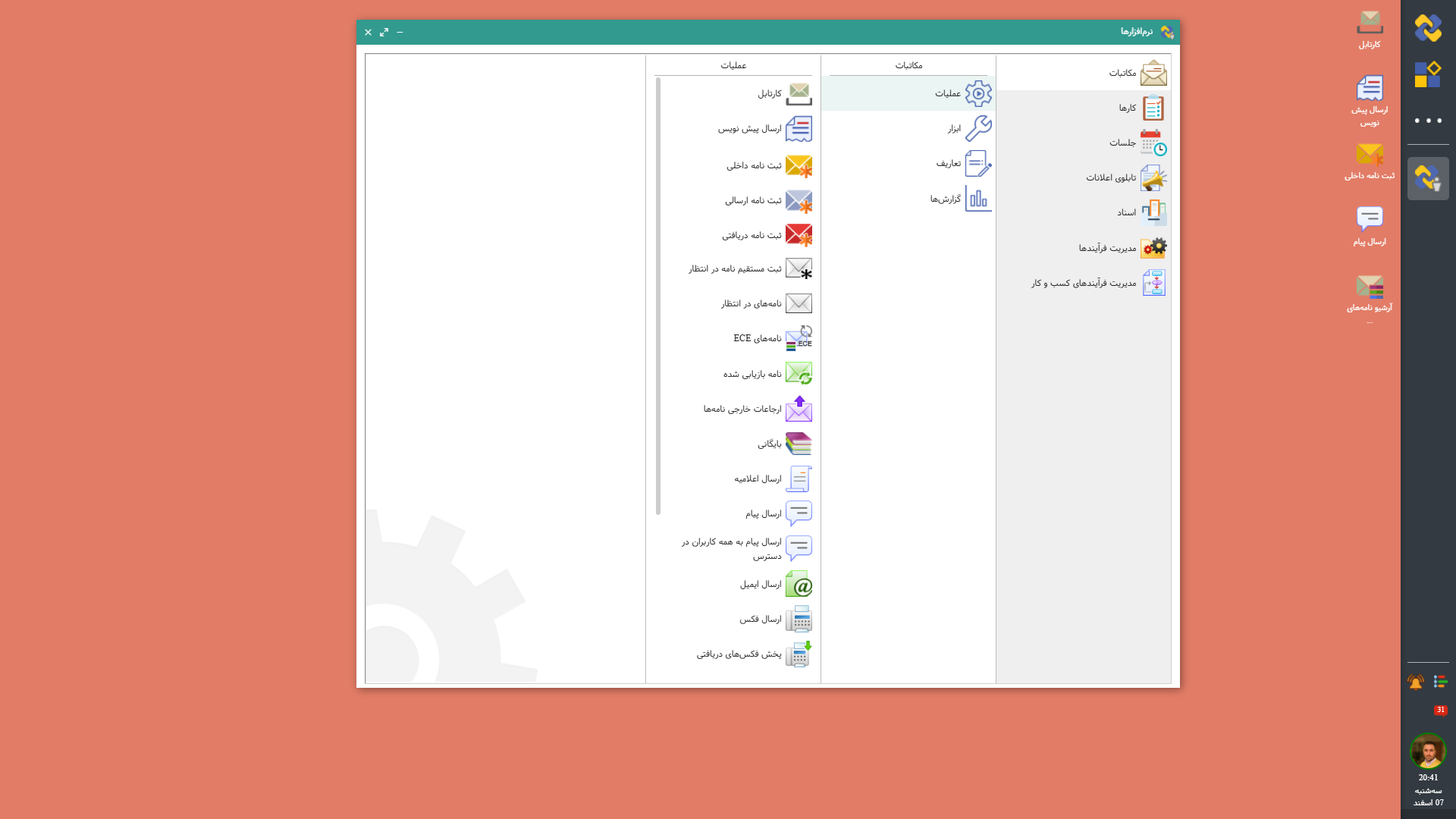Click the internal letter registration envelope icon
Screen dimensions: 1456x819
(x=799, y=165)
